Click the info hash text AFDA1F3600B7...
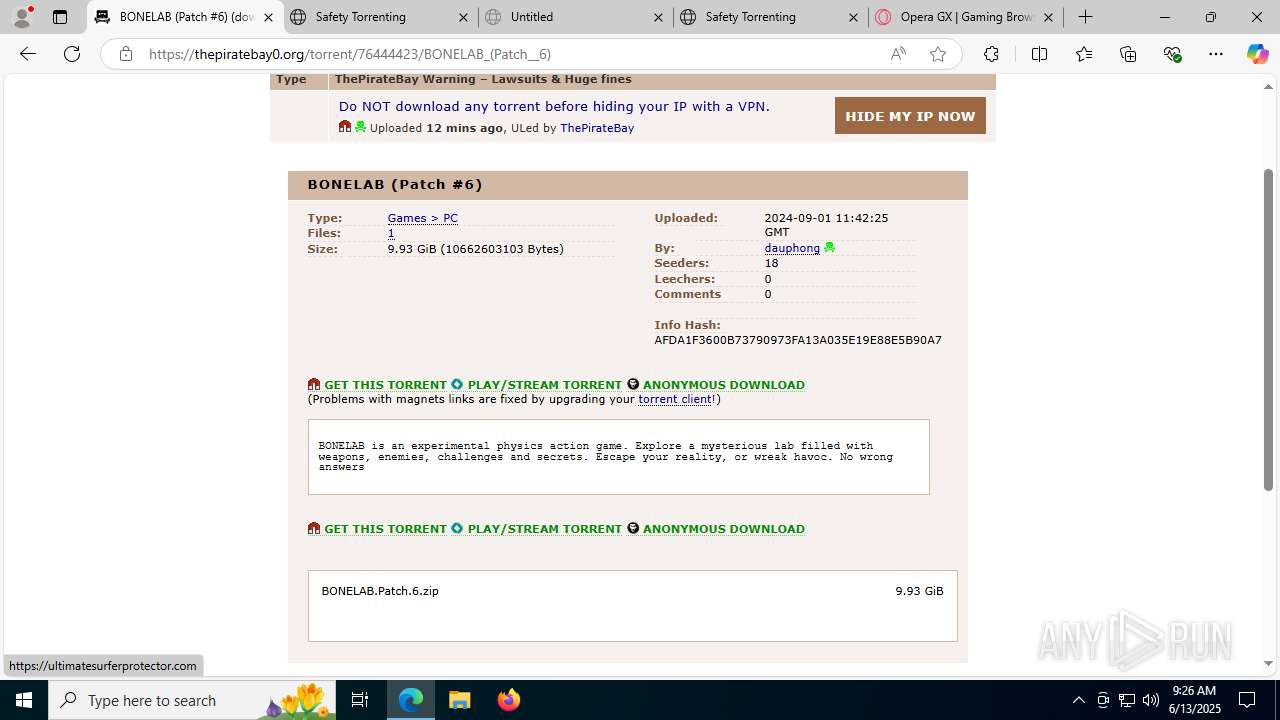This screenshot has height=720, width=1280. (x=798, y=340)
